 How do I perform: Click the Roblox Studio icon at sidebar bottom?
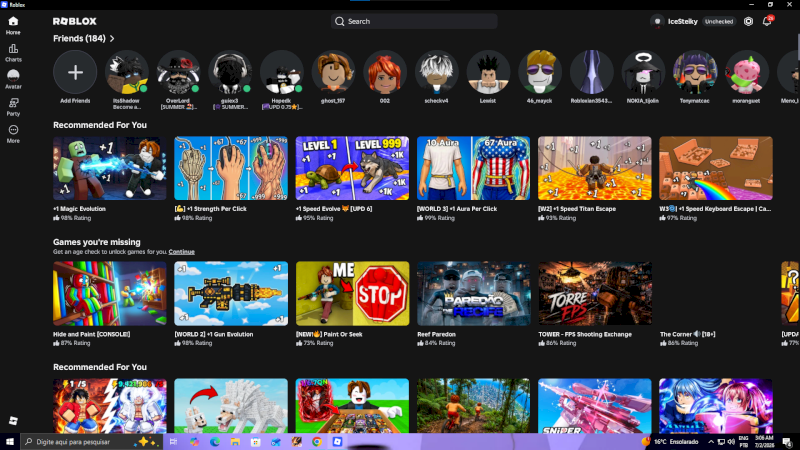[13, 420]
